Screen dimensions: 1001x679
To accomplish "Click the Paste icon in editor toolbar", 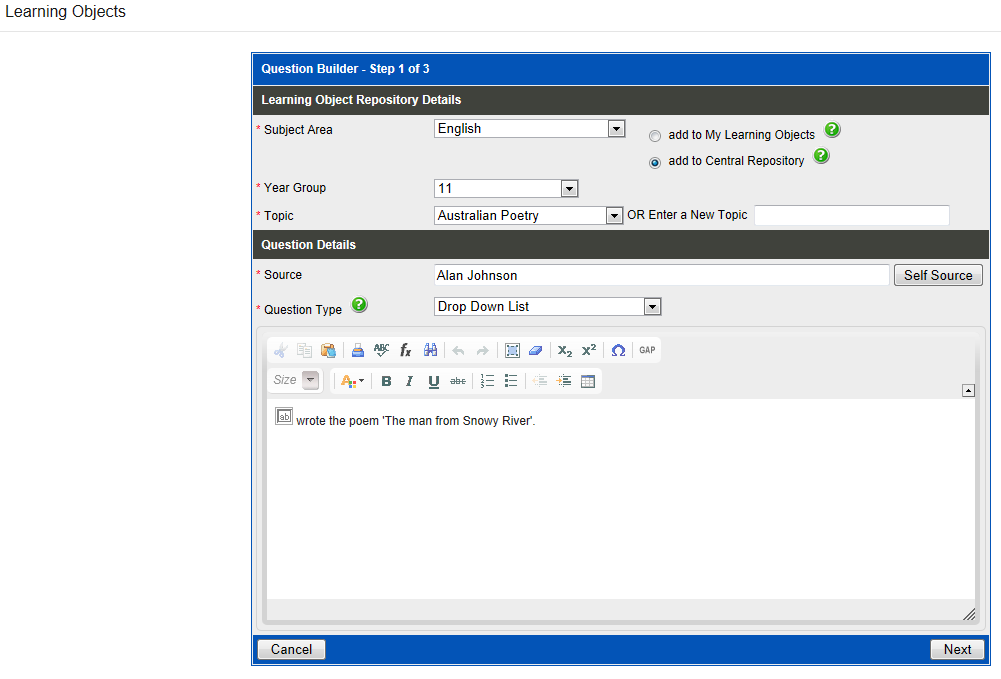I will coord(328,350).
